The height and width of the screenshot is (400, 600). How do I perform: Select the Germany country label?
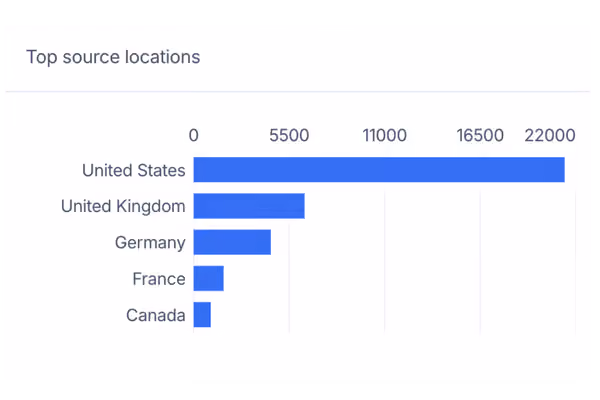tap(150, 243)
